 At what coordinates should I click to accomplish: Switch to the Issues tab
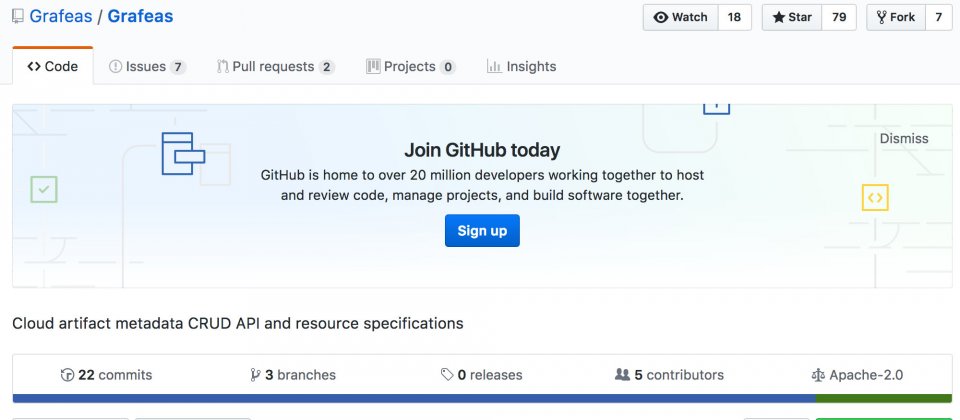click(x=147, y=66)
